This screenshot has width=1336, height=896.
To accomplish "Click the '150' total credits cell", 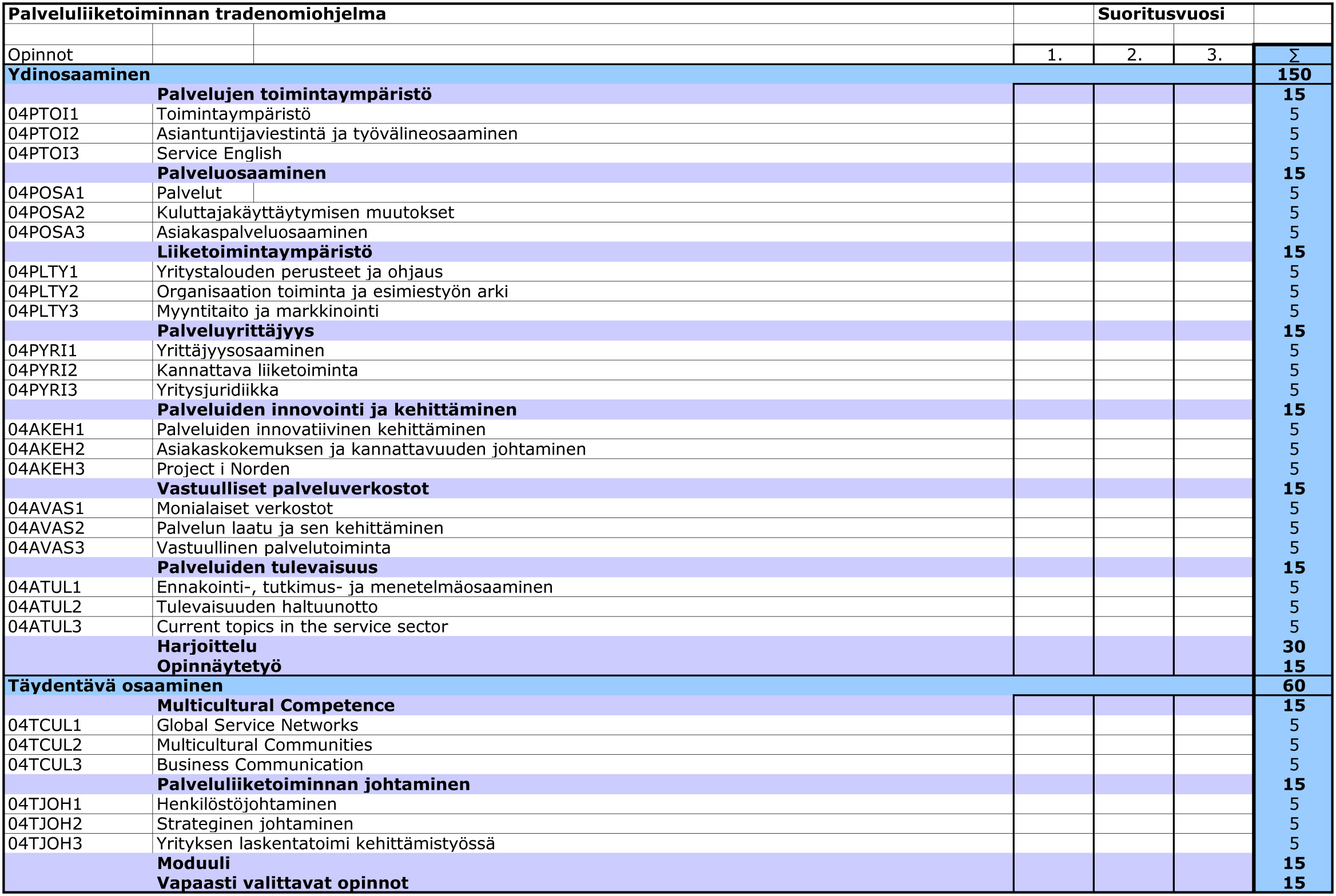I will (x=1294, y=74).
